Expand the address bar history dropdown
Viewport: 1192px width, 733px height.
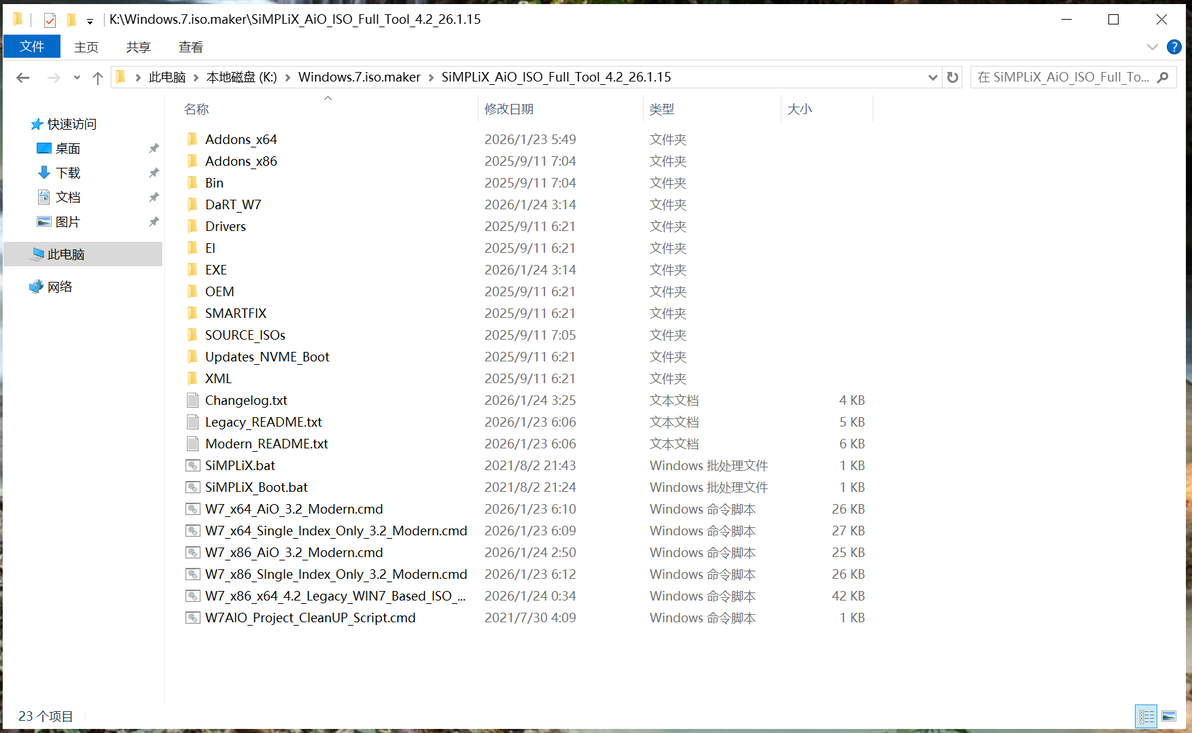point(933,77)
